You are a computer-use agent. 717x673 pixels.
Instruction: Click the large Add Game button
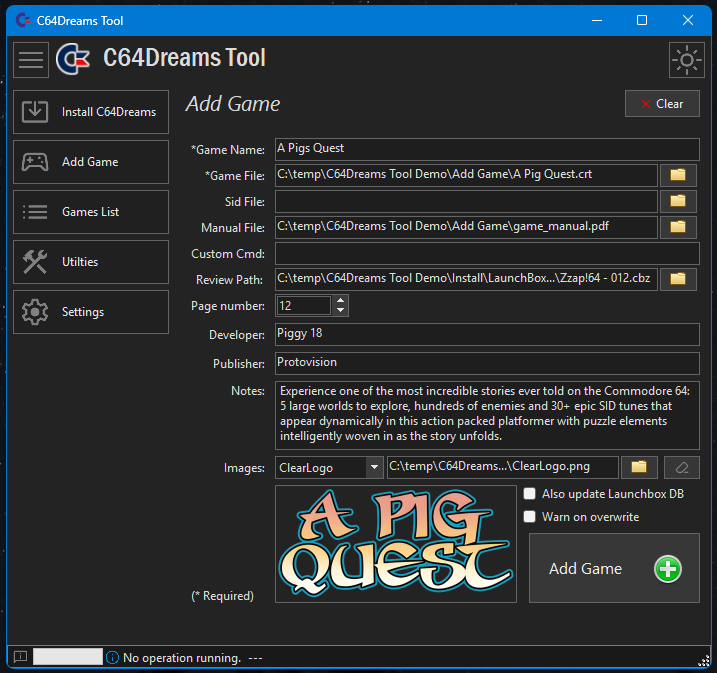click(x=614, y=568)
